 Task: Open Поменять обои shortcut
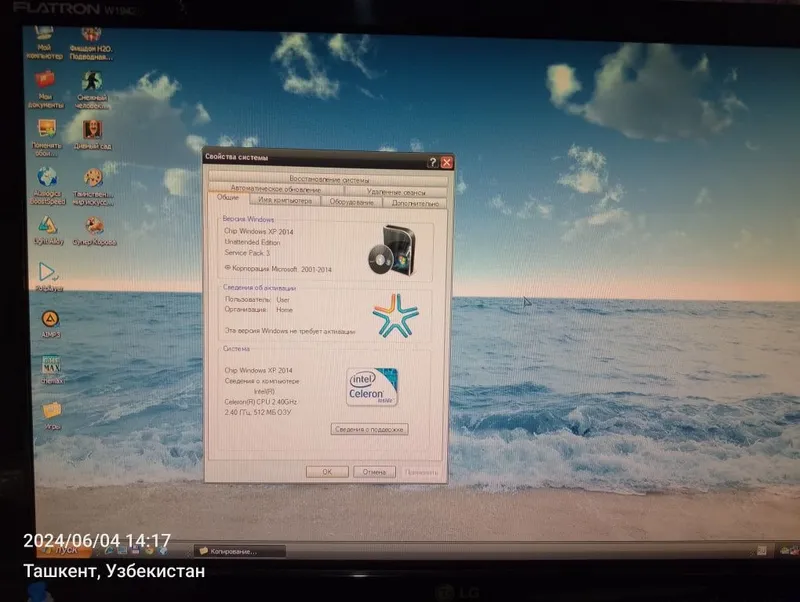pos(46,137)
